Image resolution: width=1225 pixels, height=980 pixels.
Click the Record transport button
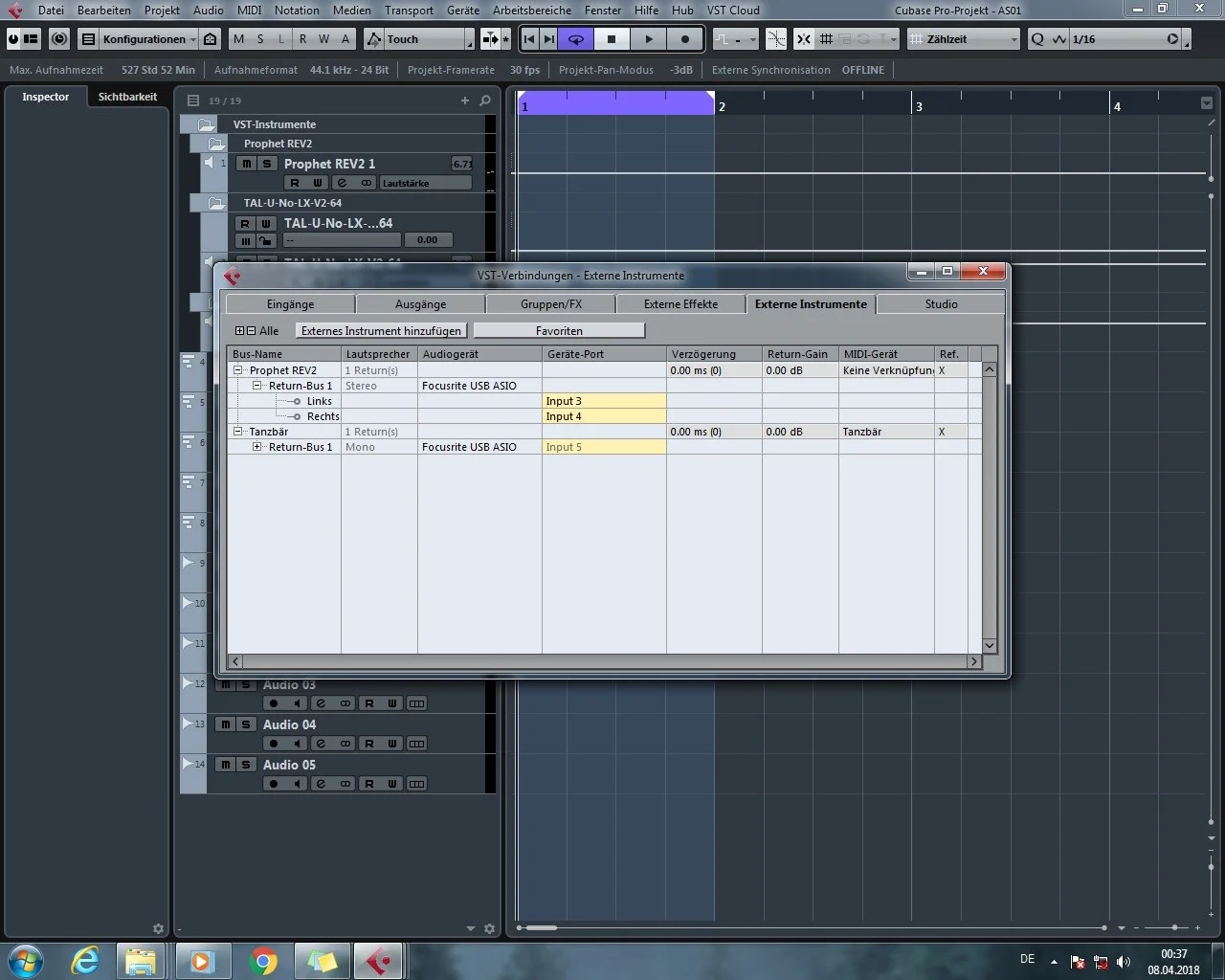pyautogui.click(x=685, y=39)
